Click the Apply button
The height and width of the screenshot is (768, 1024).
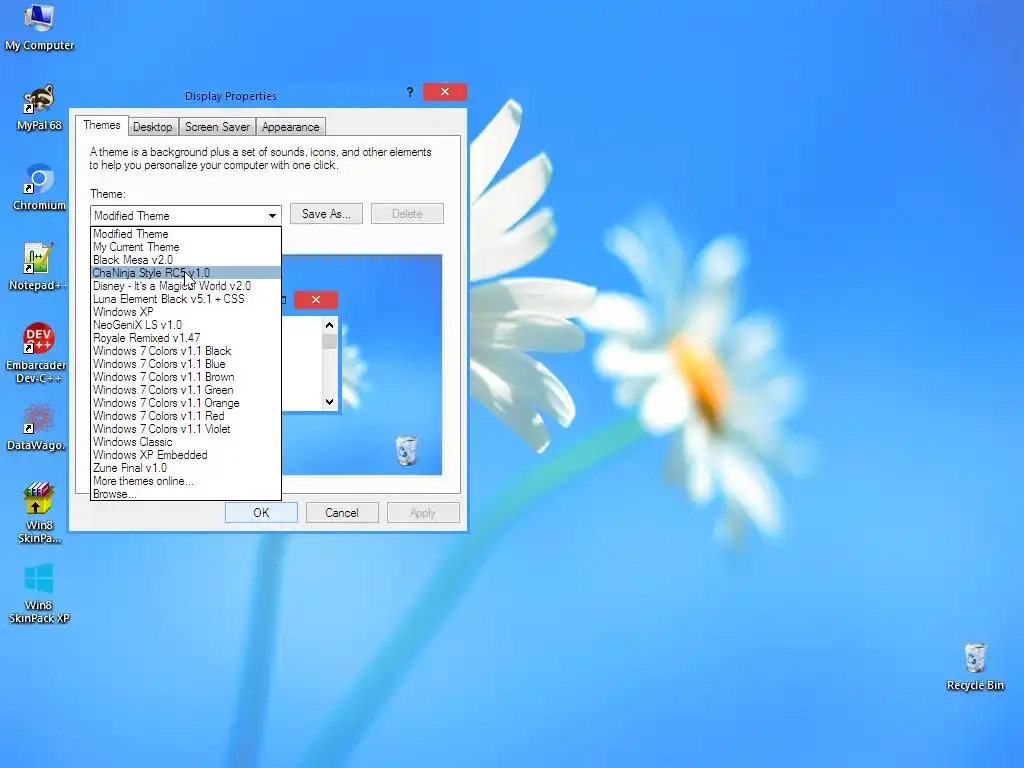423,513
